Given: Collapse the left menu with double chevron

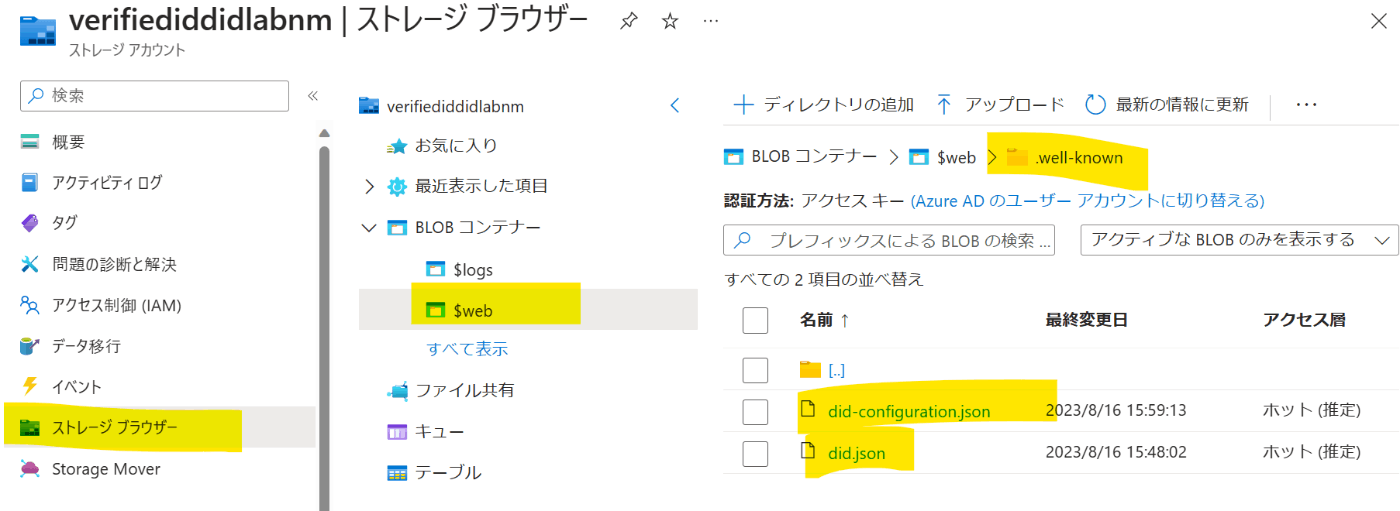Looking at the screenshot, I should (x=312, y=96).
